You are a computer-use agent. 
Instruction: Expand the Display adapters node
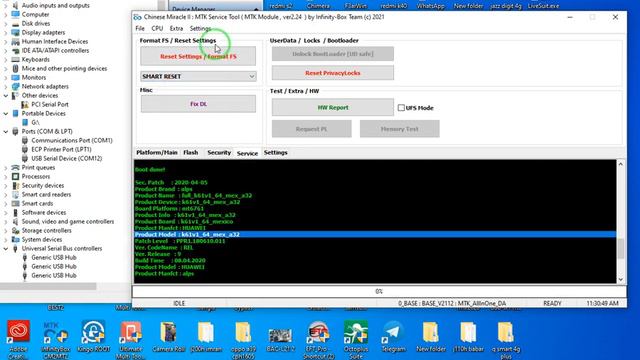point(6,33)
